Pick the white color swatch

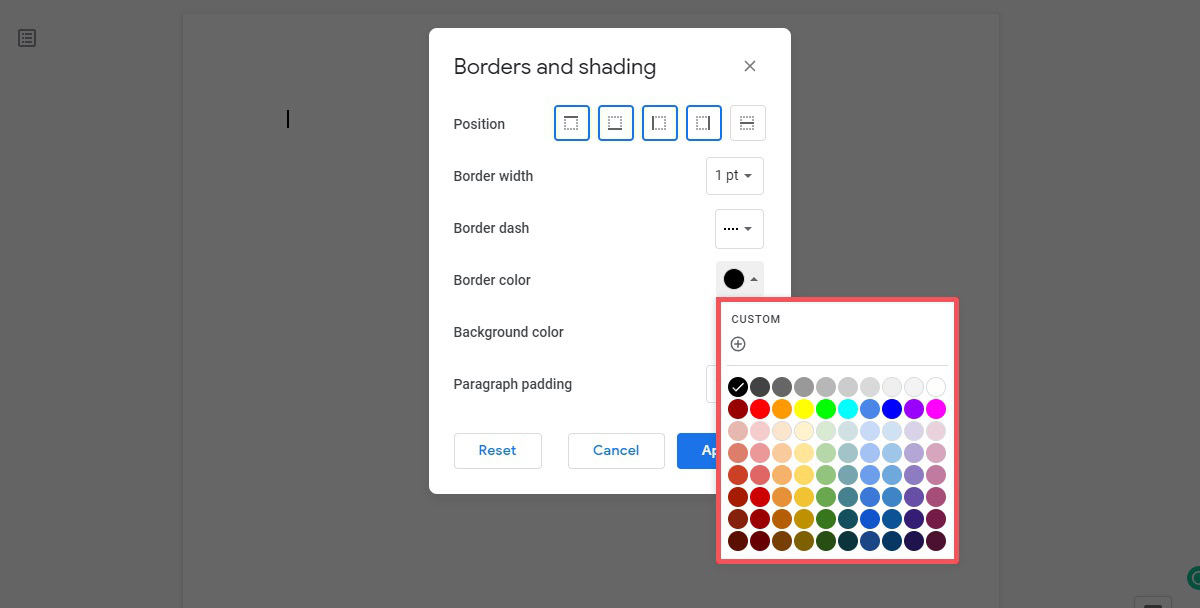pyautogui.click(x=936, y=387)
